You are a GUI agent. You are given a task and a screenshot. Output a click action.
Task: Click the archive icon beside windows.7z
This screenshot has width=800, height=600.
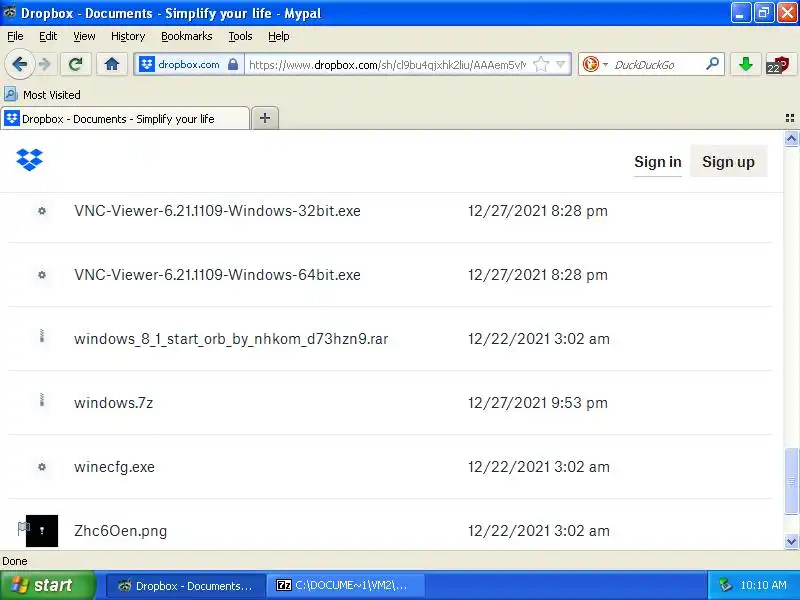pyautogui.click(x=42, y=399)
